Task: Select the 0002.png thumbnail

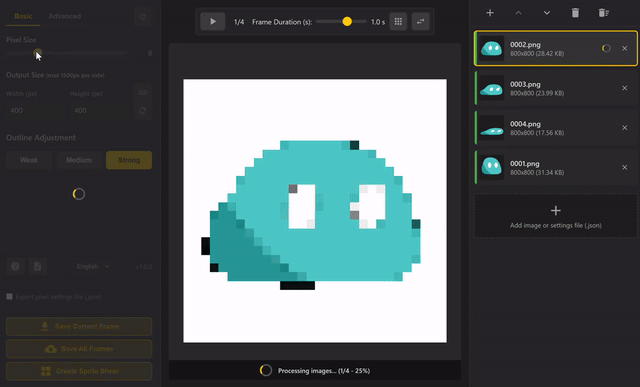Action: click(x=491, y=48)
